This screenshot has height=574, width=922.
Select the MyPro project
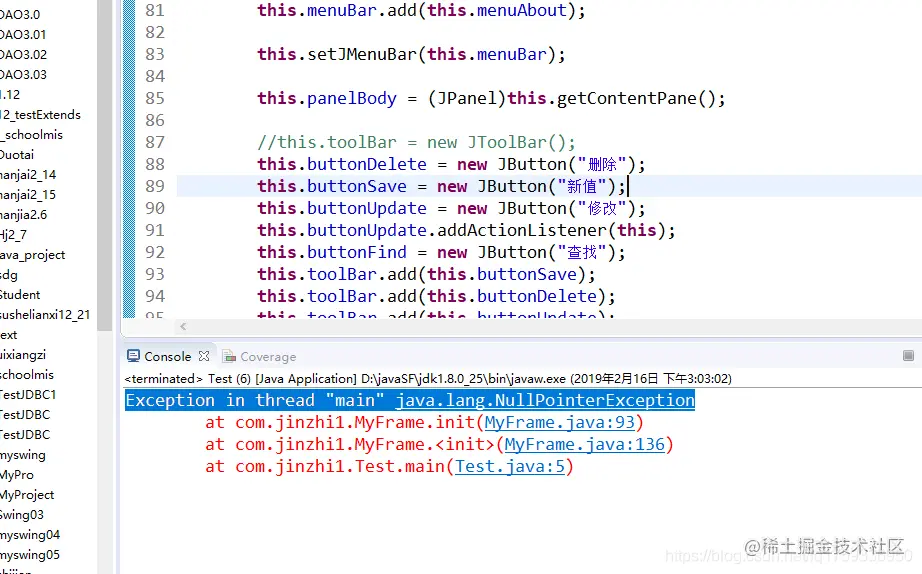[17, 475]
